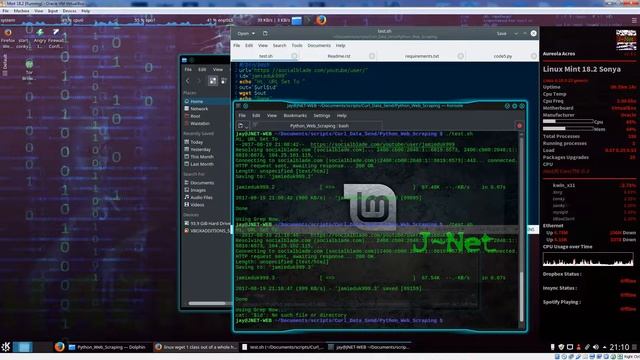Image resolution: width=640 pixels, height=360 pixels.
Task: Select icons view mode in Dolphin
Action: tap(213, 81)
